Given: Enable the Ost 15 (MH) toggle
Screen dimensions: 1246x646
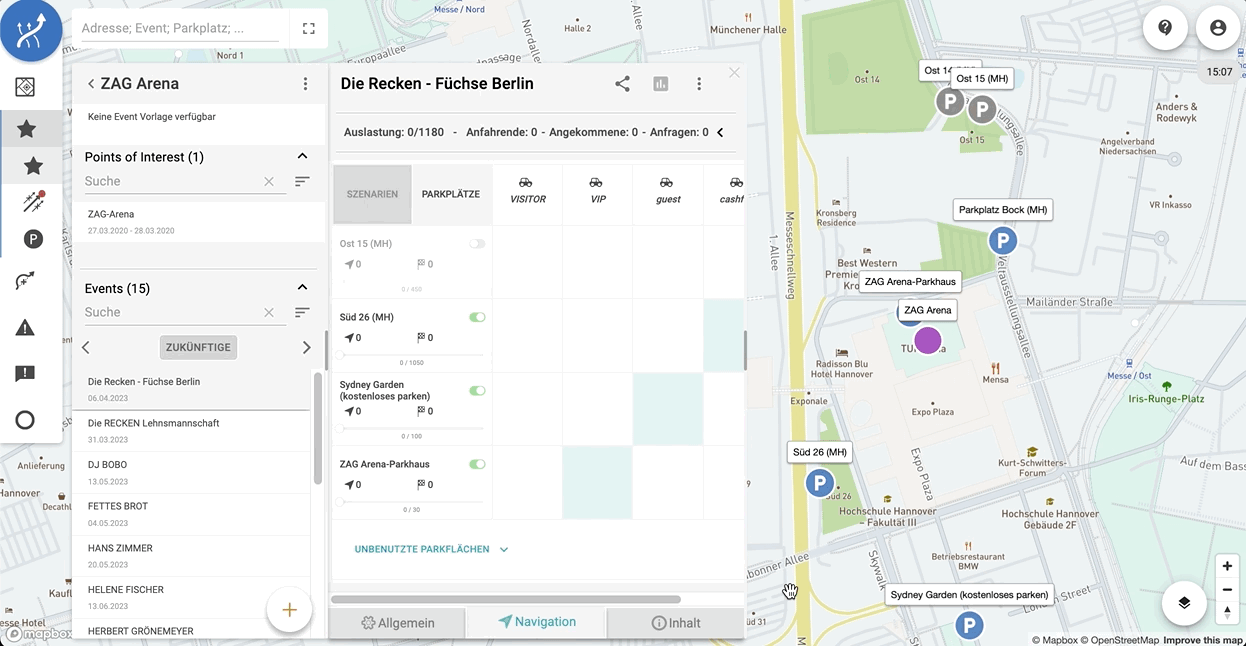Looking at the screenshot, I should 477,244.
